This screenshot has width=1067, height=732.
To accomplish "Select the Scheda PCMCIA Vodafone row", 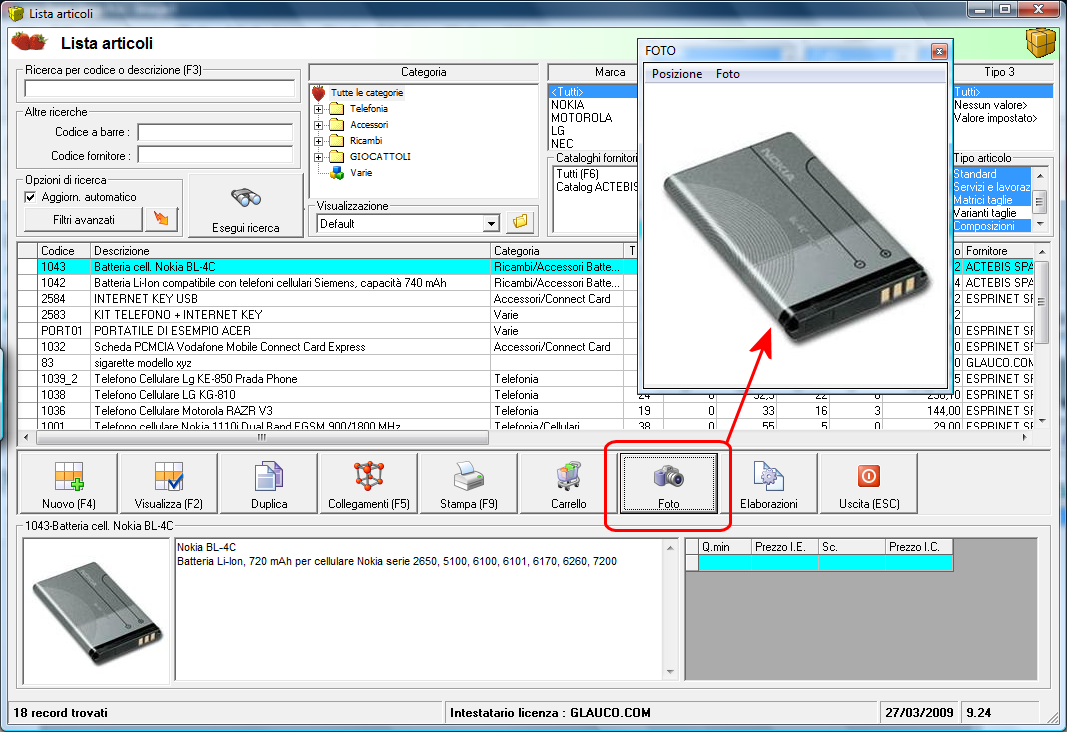I will click(327, 347).
